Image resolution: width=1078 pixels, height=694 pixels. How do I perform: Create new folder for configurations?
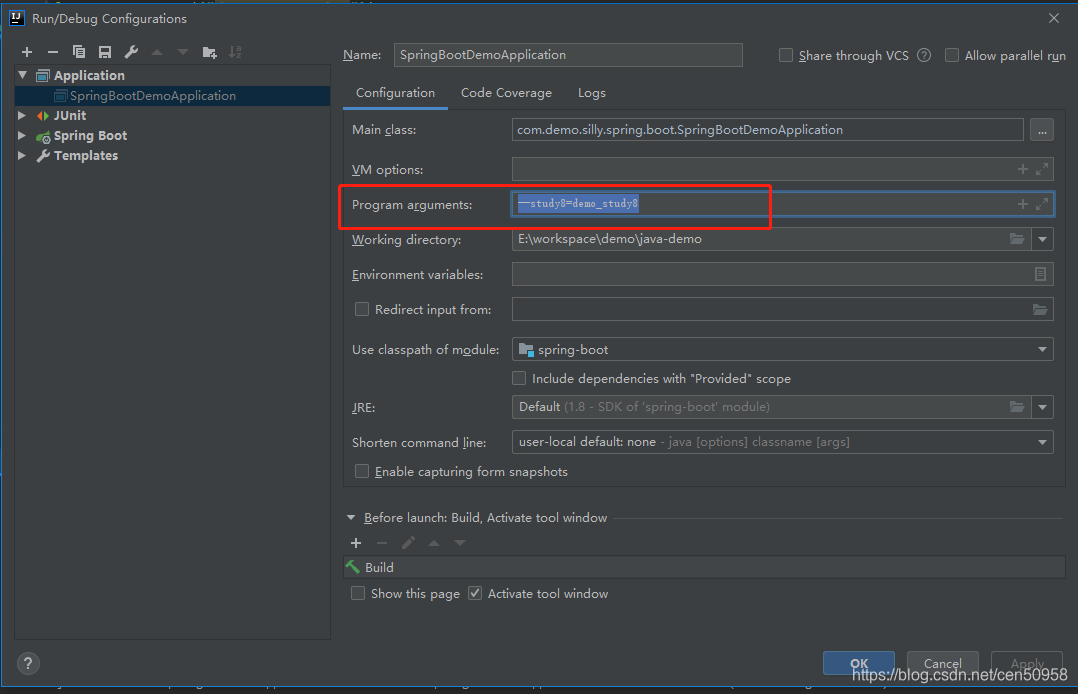(x=210, y=52)
